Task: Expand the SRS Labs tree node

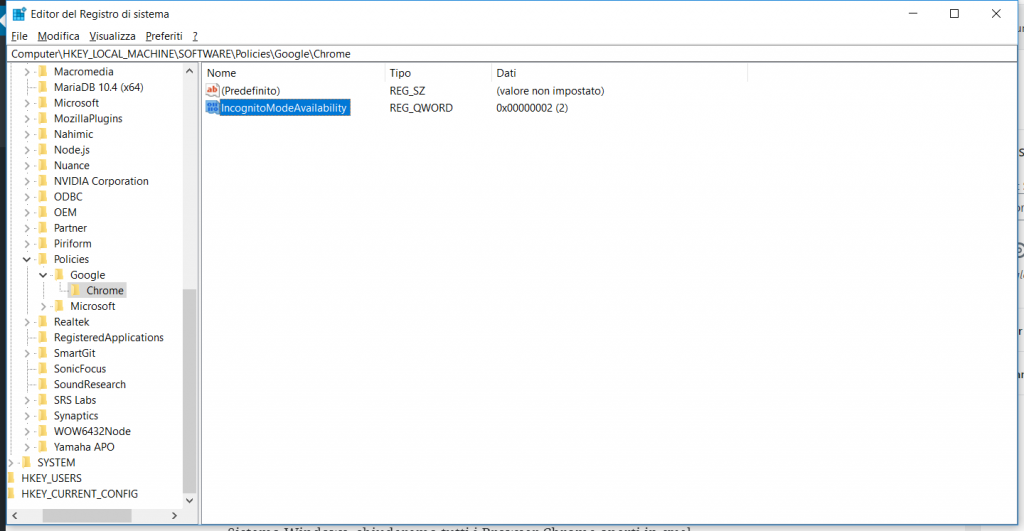Action: [x=27, y=400]
